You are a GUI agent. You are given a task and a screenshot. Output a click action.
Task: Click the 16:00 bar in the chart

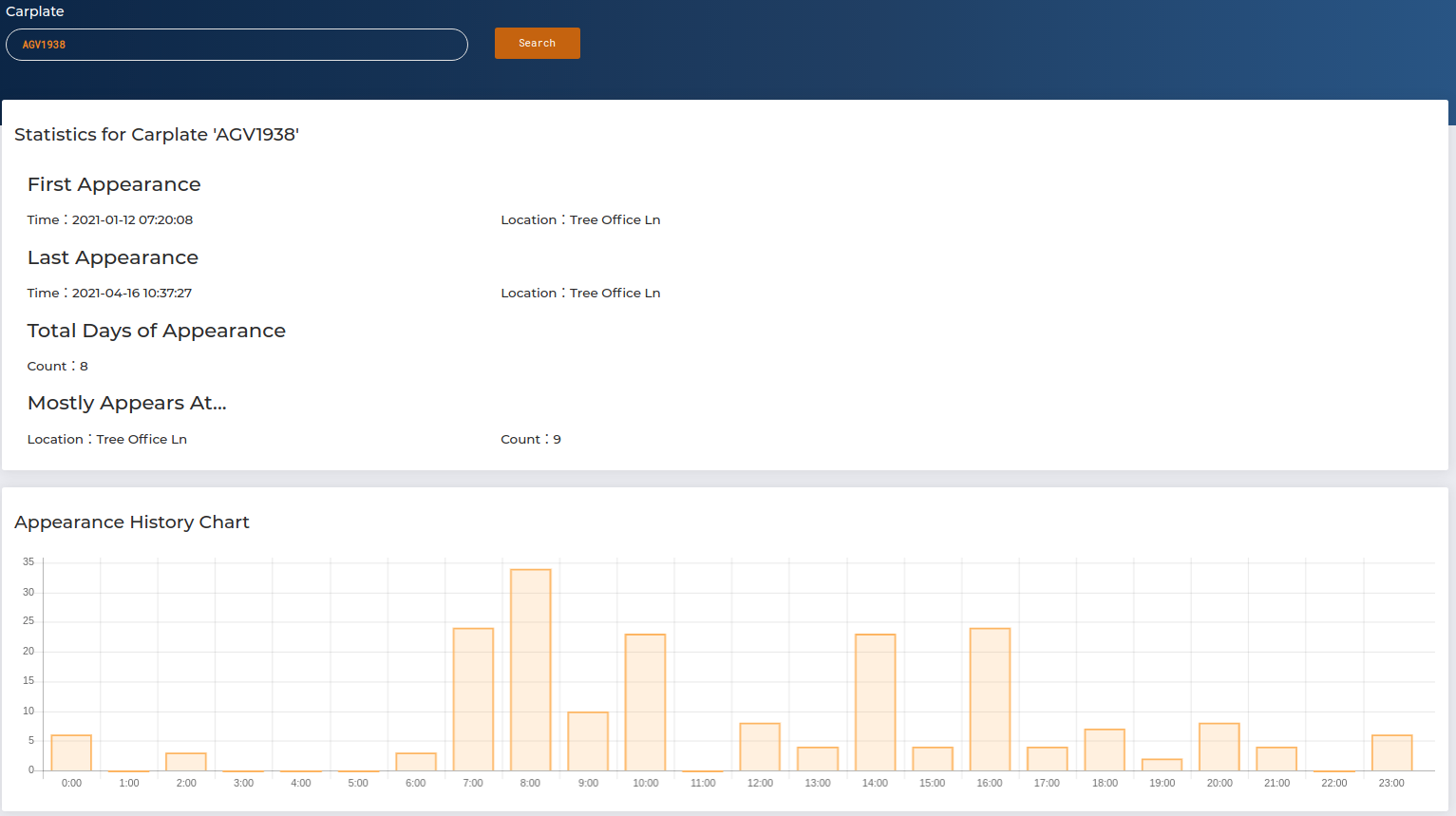click(991, 699)
